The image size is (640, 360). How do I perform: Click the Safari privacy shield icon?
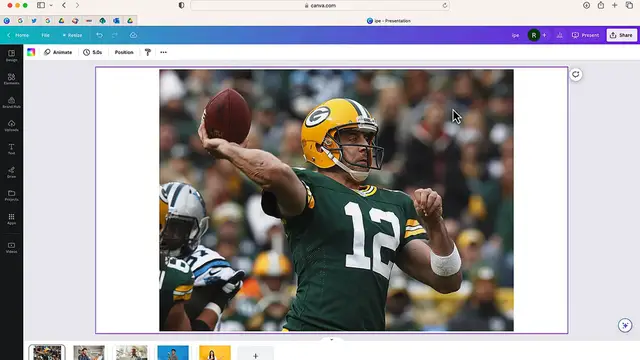tap(182, 5)
